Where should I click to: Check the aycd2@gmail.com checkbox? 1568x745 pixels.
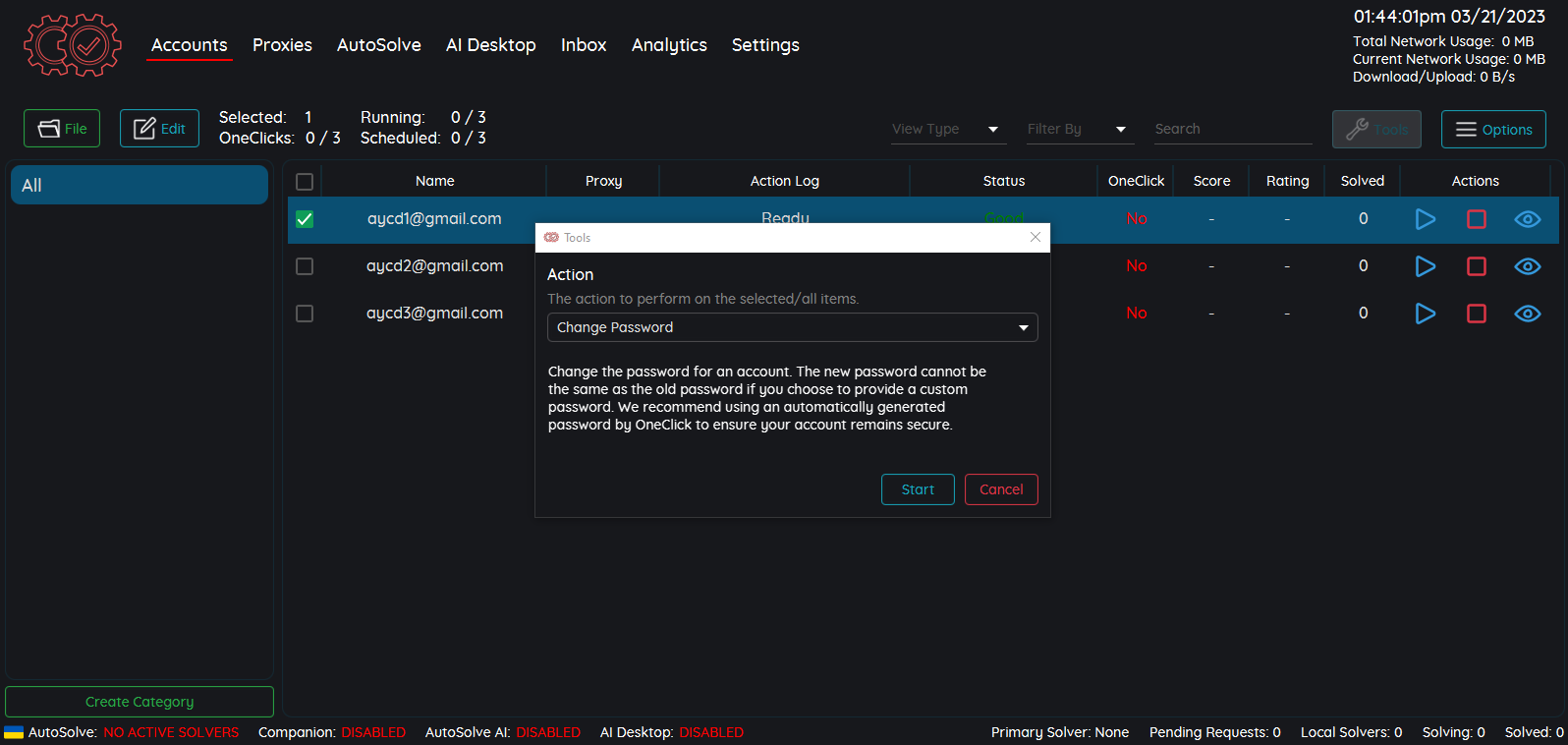tap(305, 266)
